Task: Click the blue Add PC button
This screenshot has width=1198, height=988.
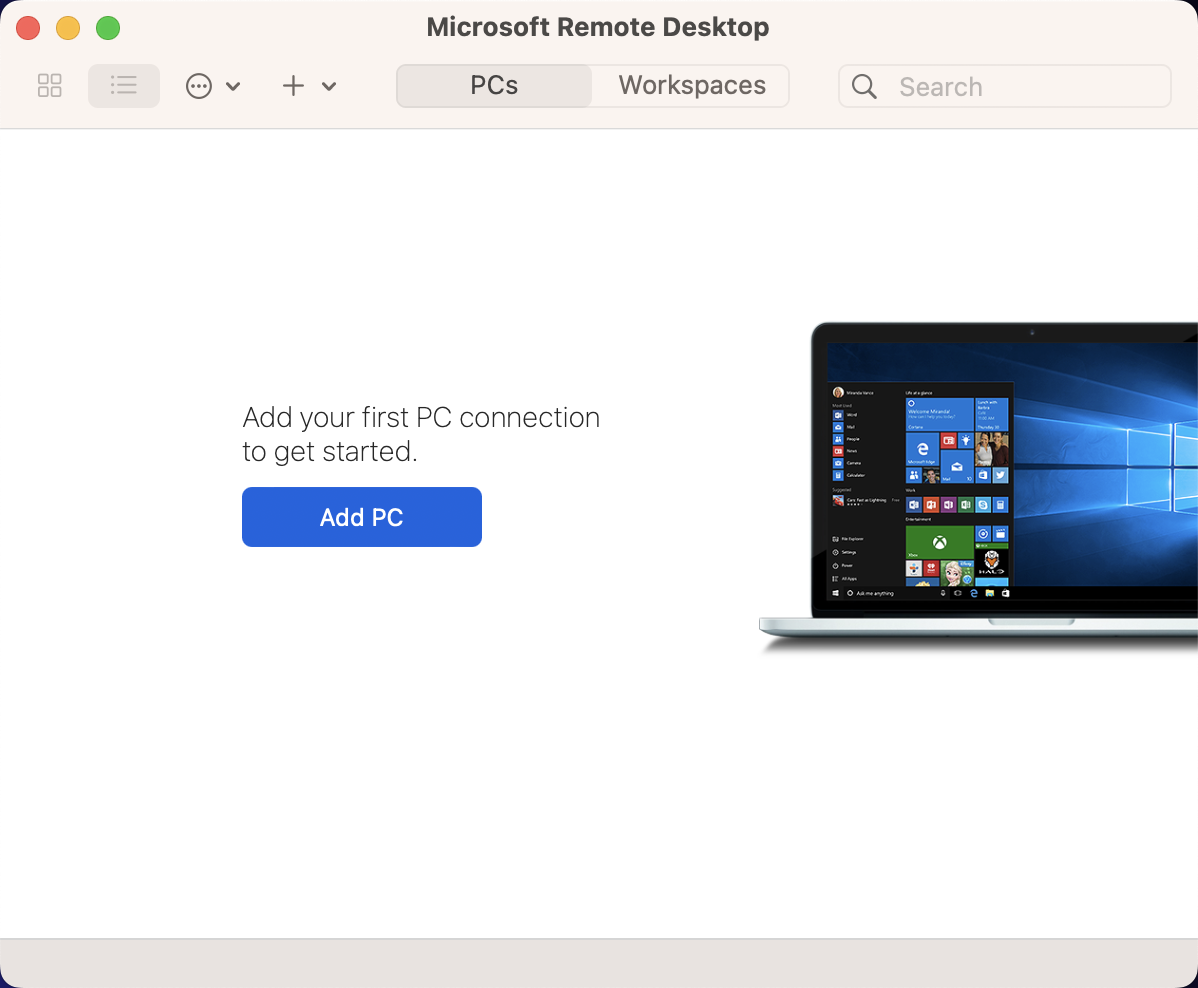Action: pos(361,517)
